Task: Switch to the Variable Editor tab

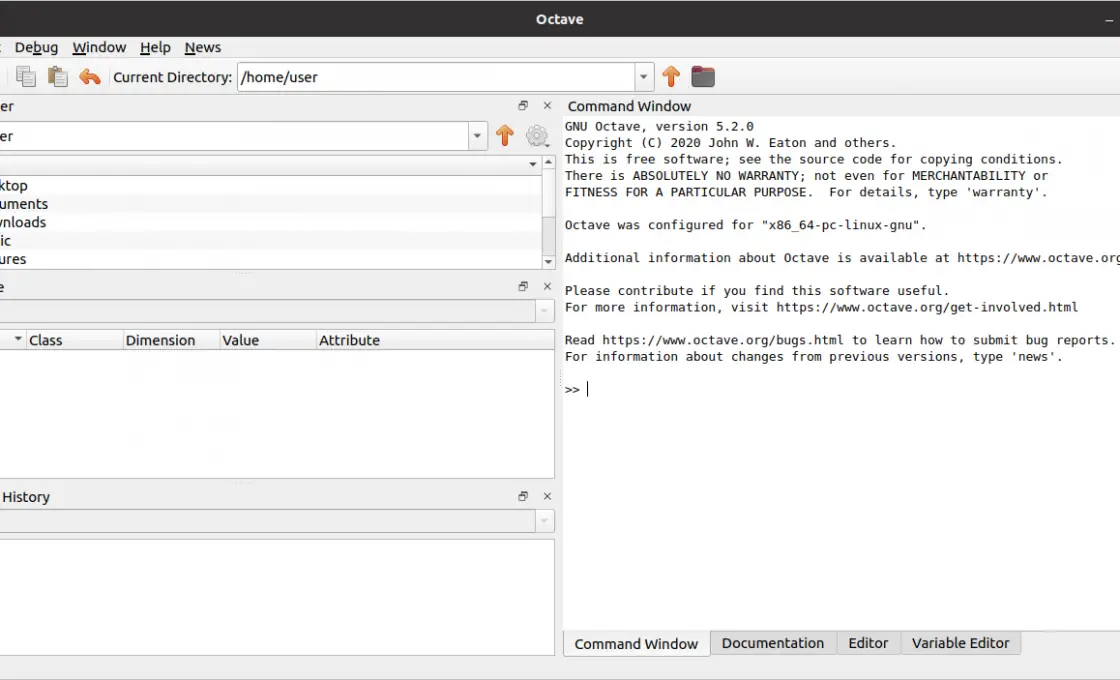Action: click(960, 643)
